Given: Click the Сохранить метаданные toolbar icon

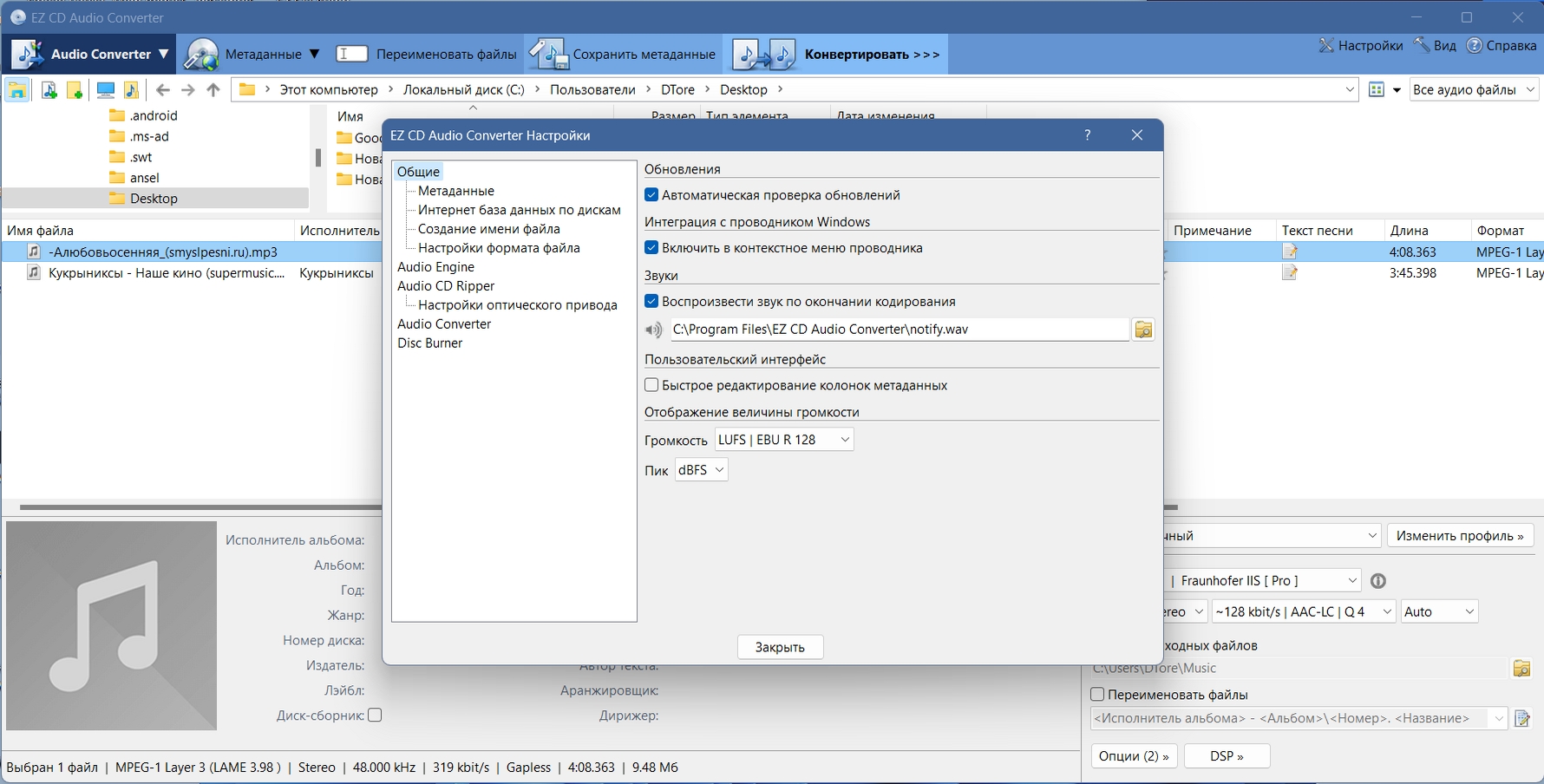Looking at the screenshot, I should [548, 54].
